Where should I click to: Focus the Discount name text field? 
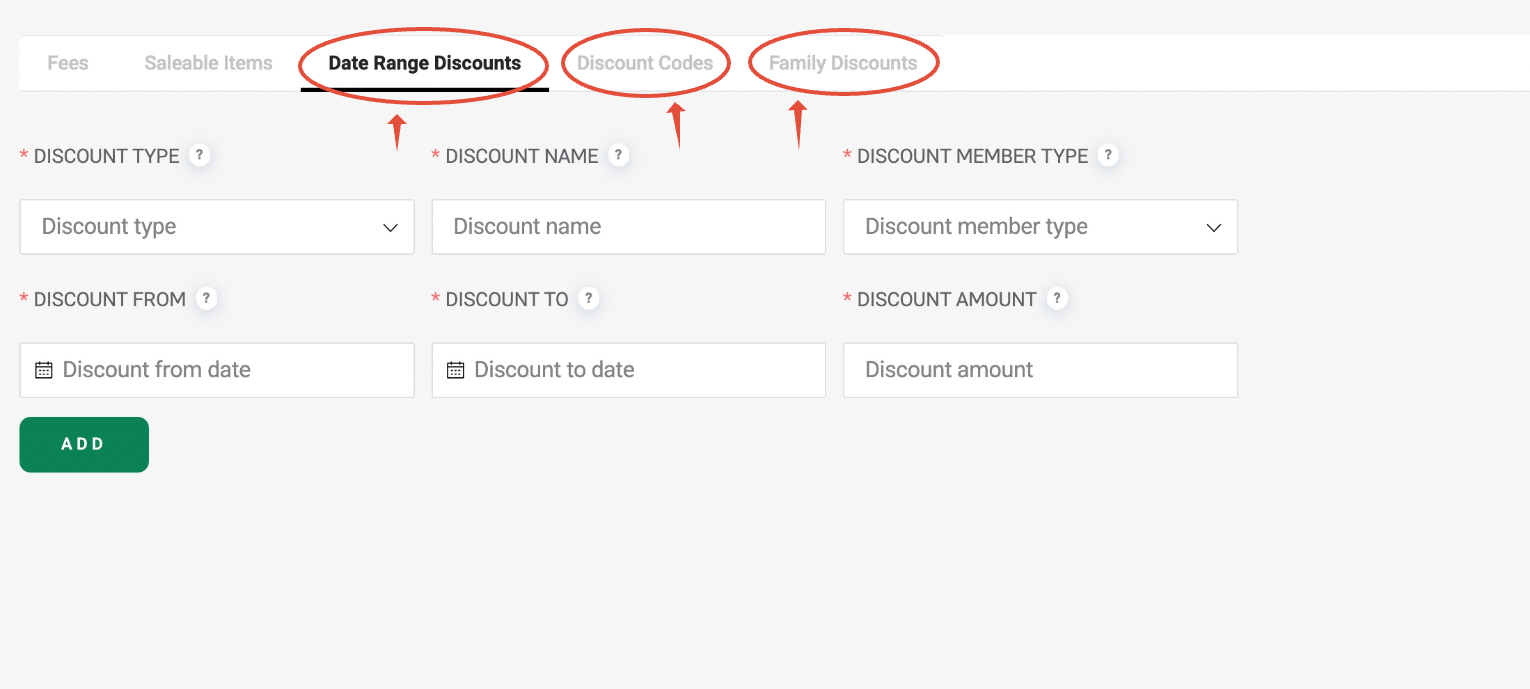tap(629, 227)
